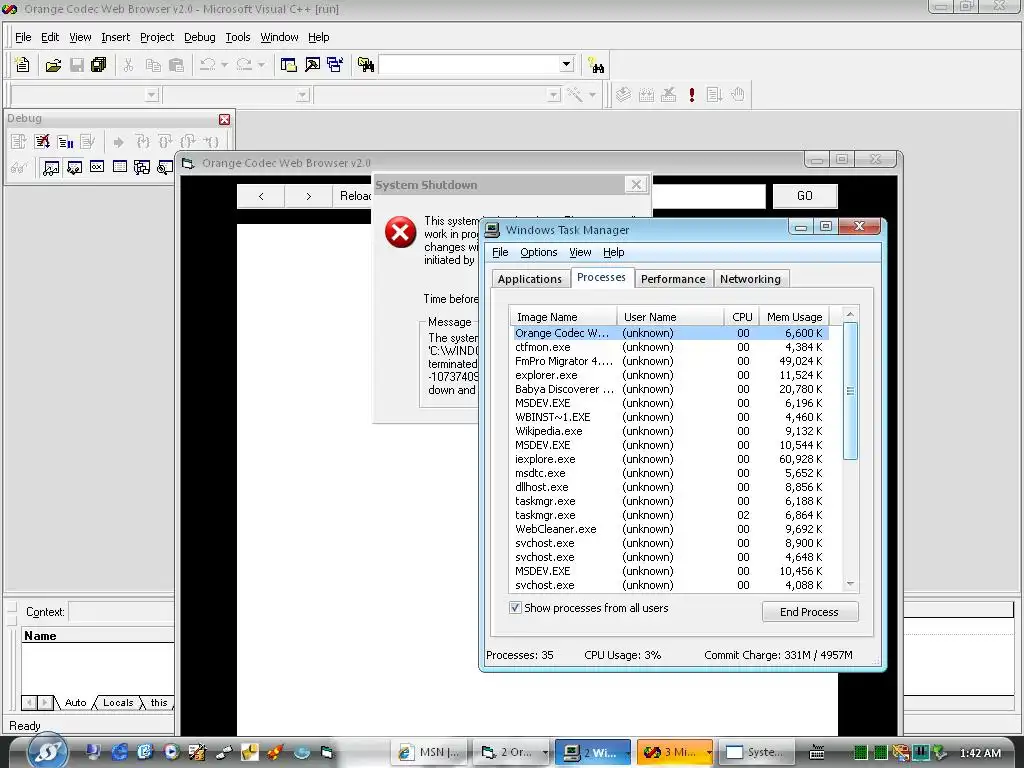Viewport: 1024px width, 768px height.
Task: Click the Search binoculars with lightbulb icon
Action: tap(596, 65)
